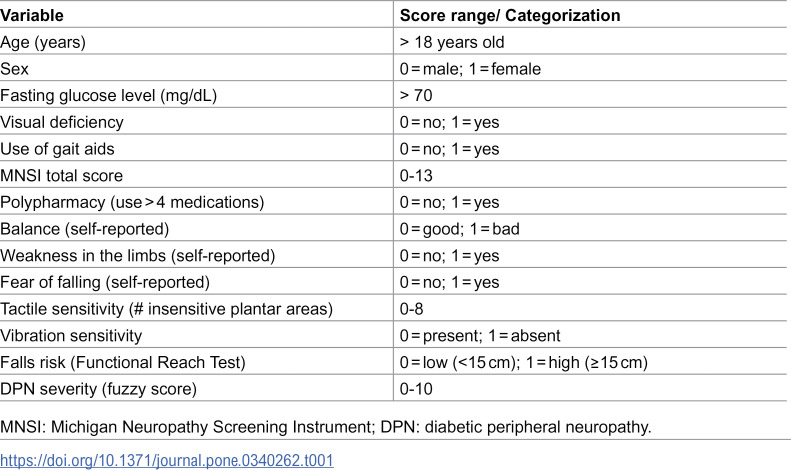The image size is (791, 470).
Task: Click the Vibration sensitivity row label
Action: (71, 336)
